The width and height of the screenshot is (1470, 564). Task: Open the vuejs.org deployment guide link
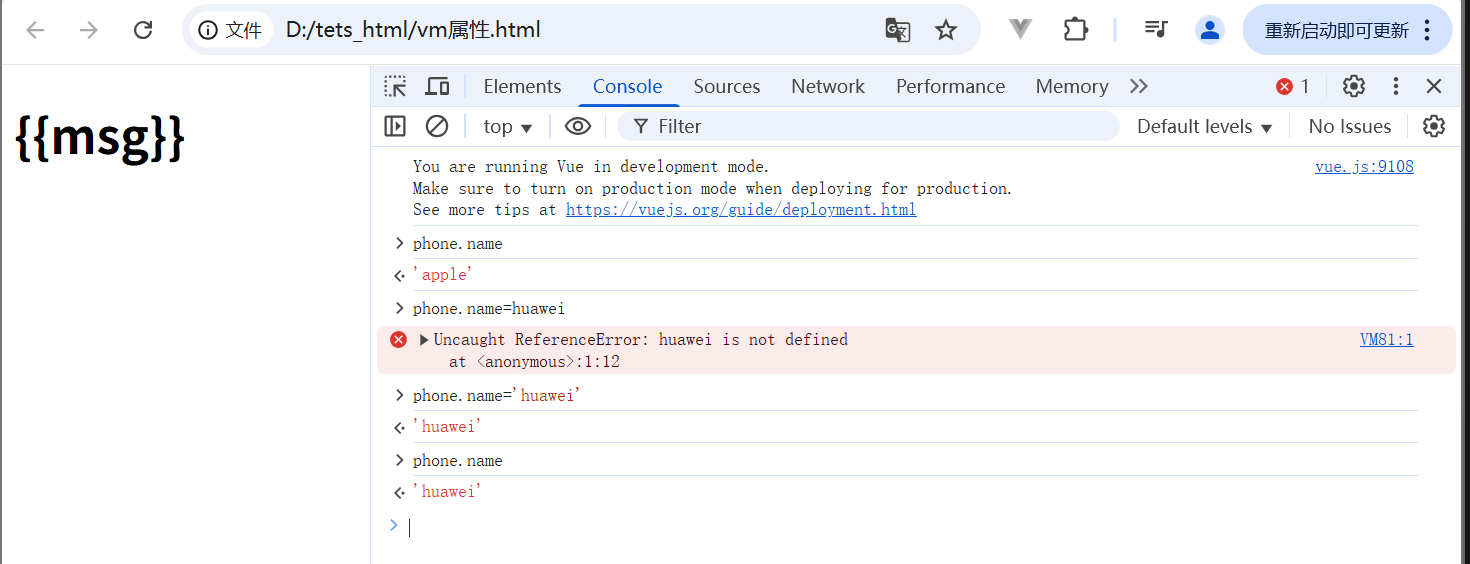(741, 210)
